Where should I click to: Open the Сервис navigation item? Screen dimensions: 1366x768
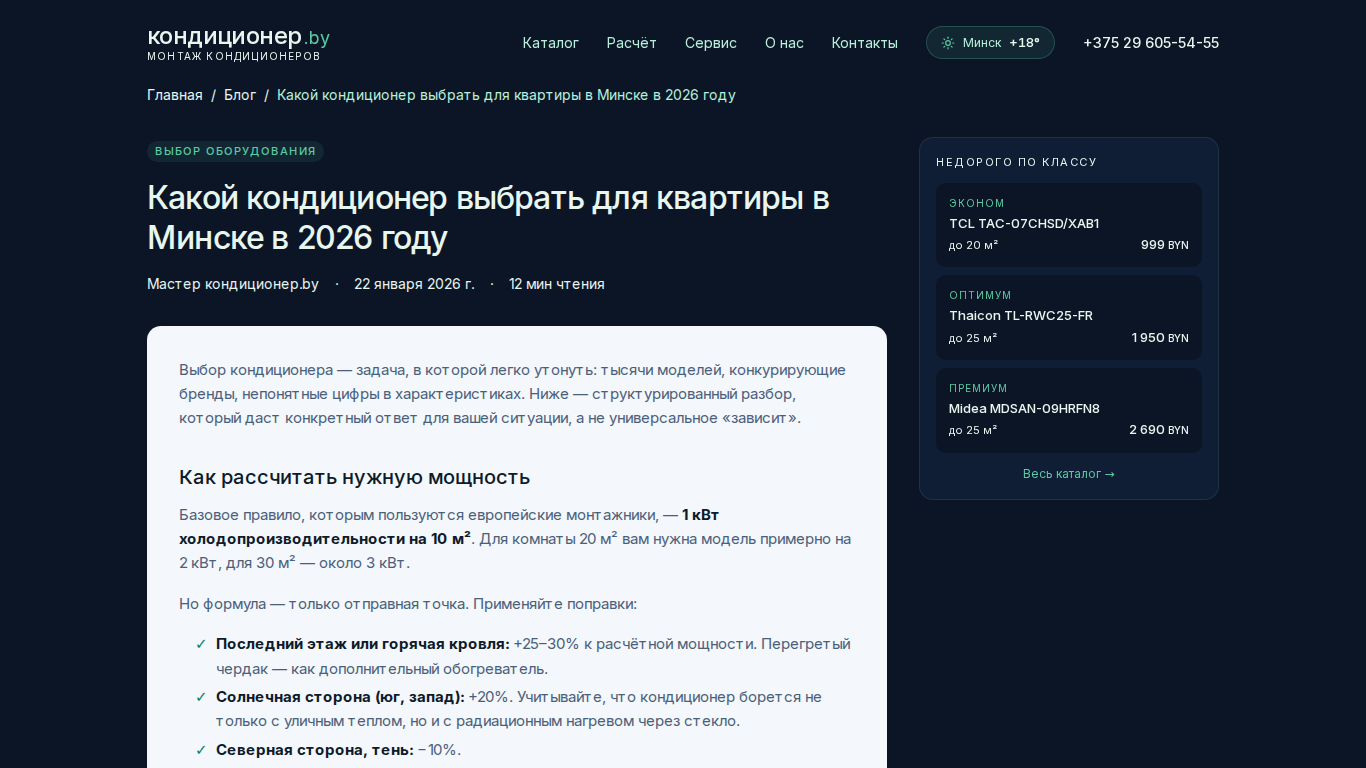click(x=711, y=43)
